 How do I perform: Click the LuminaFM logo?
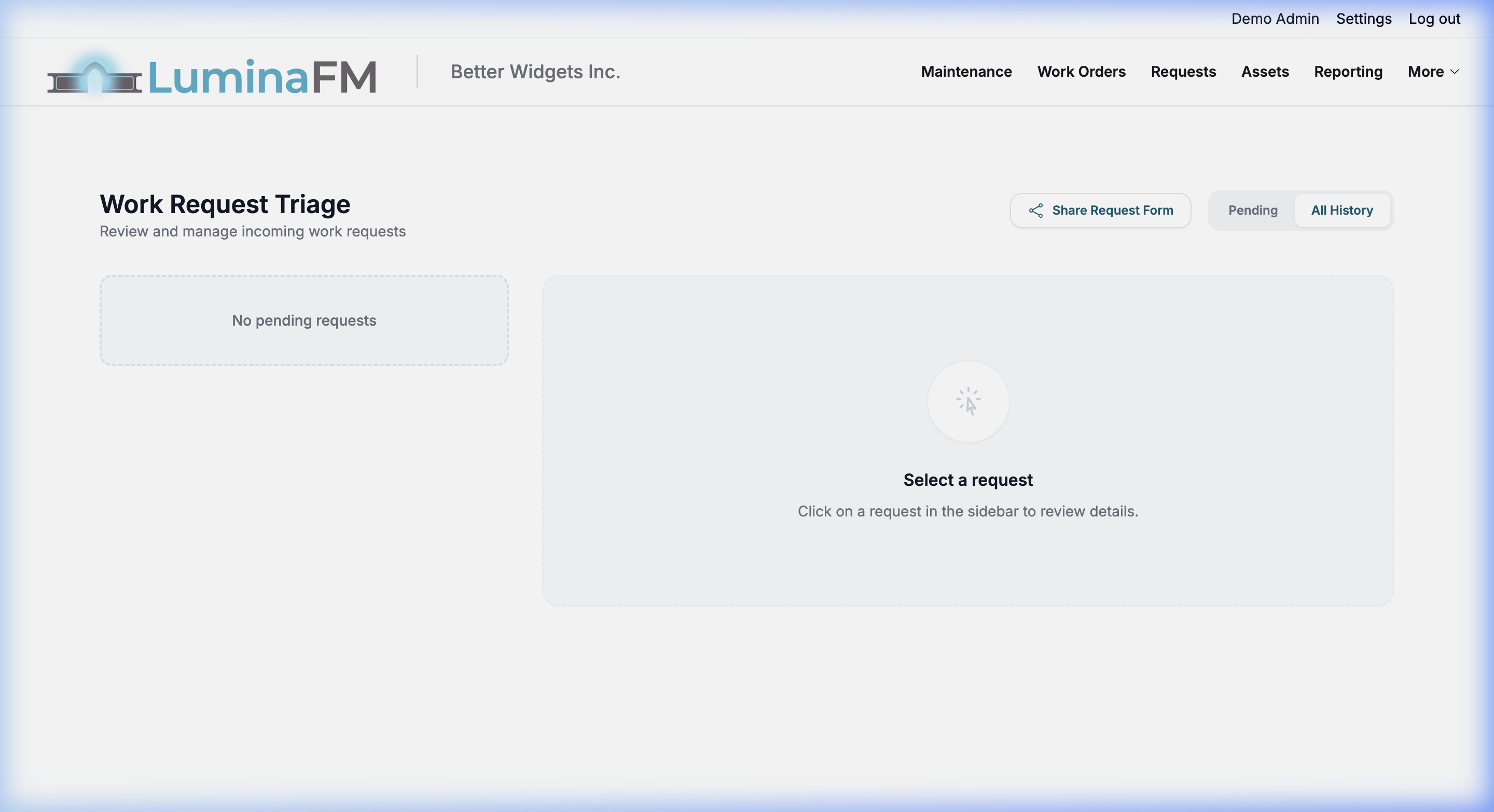[x=212, y=74]
